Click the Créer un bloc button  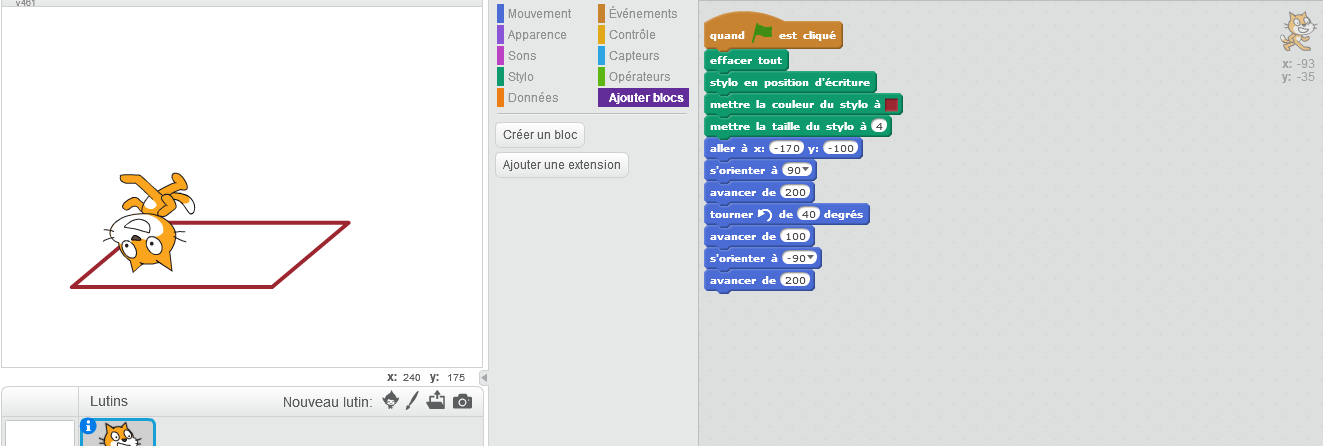540,134
